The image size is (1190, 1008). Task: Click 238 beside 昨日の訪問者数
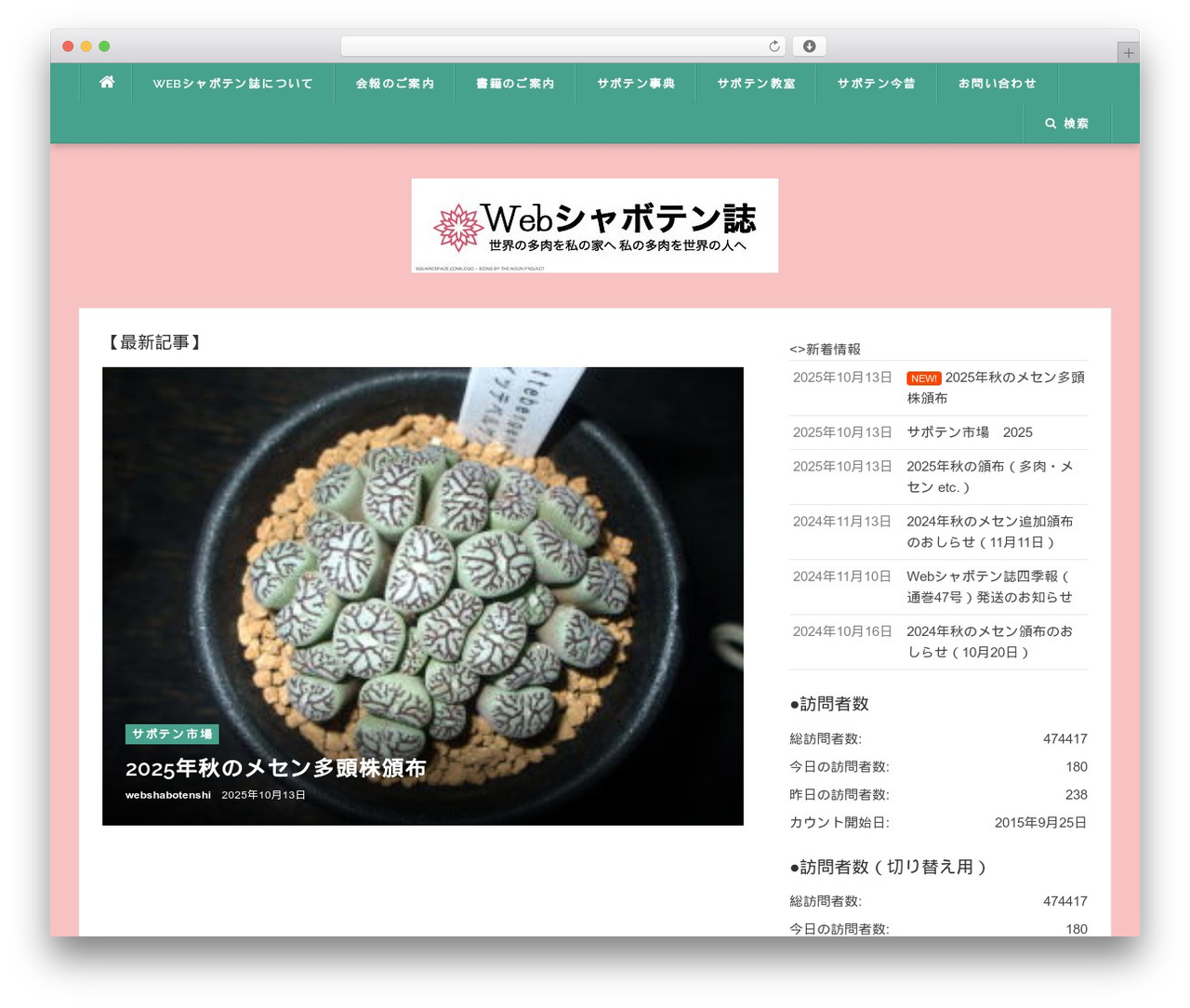tap(1076, 795)
